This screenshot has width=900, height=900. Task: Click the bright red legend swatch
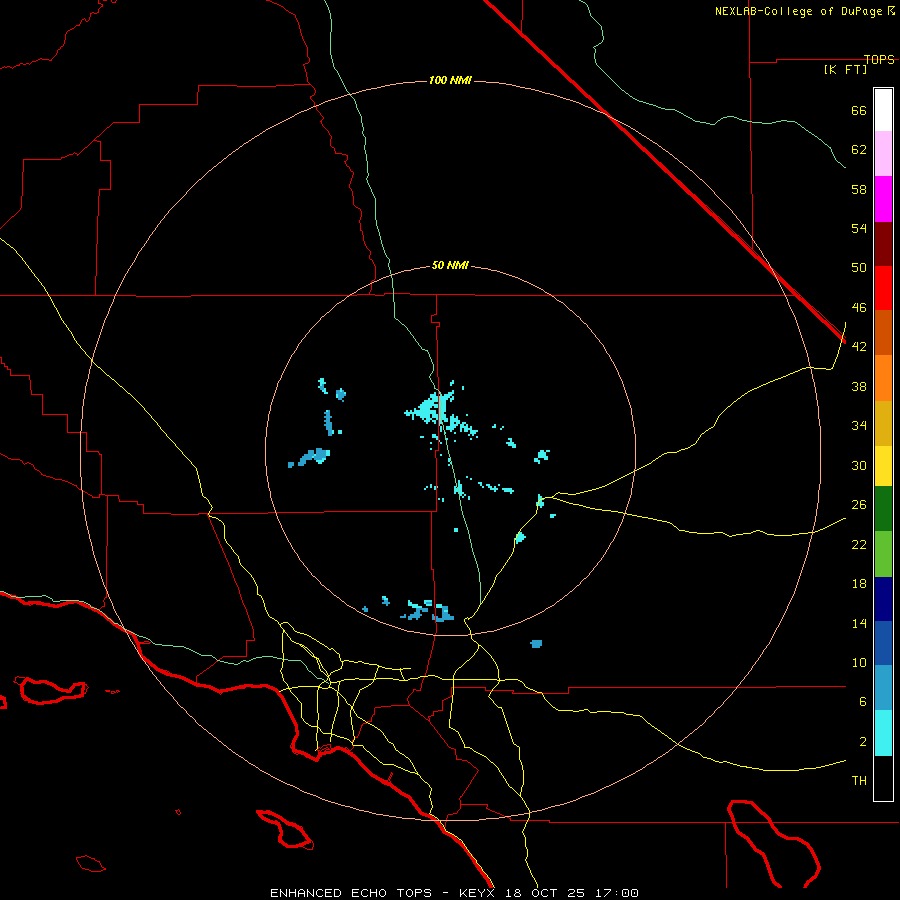pyautogui.click(x=883, y=288)
